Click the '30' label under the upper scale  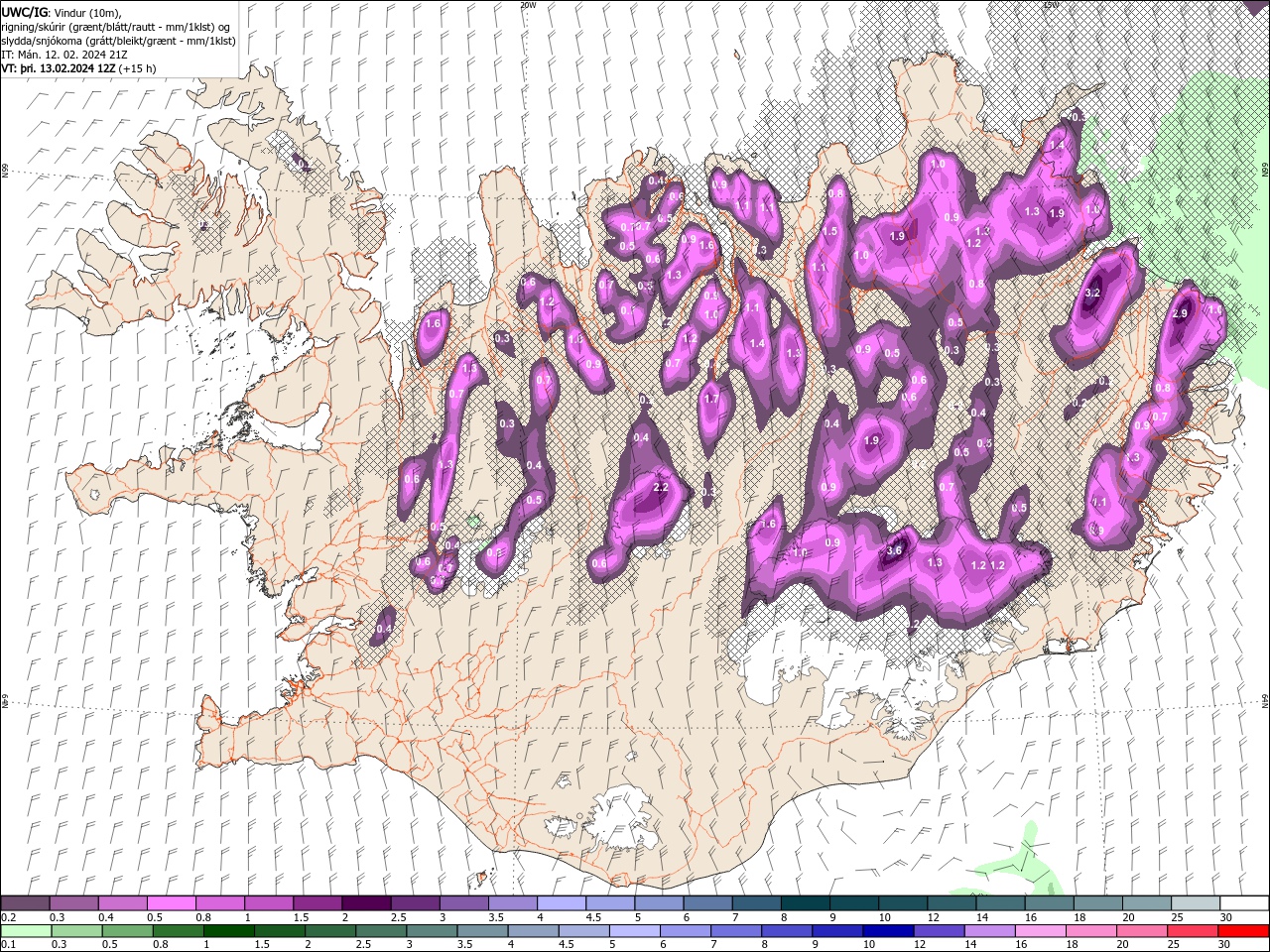pyautogui.click(x=1225, y=917)
